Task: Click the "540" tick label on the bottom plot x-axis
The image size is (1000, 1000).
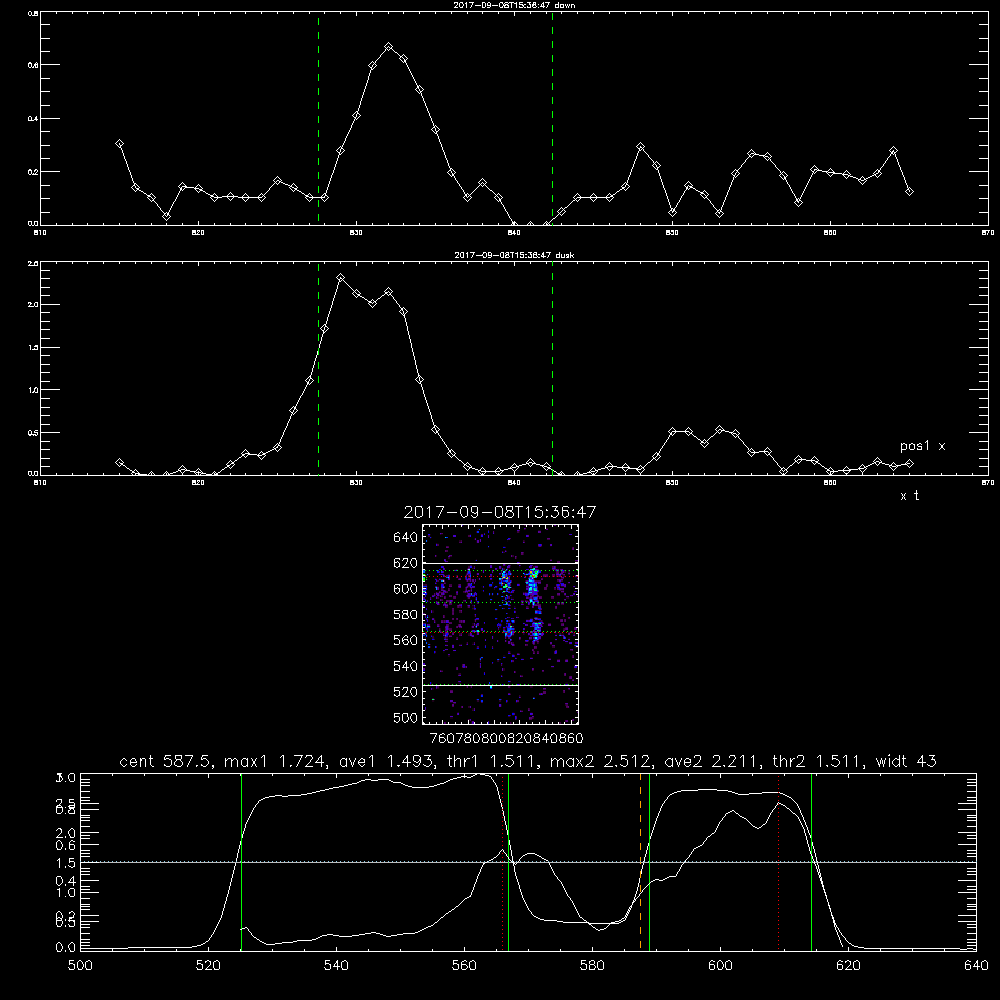Action: (x=336, y=965)
